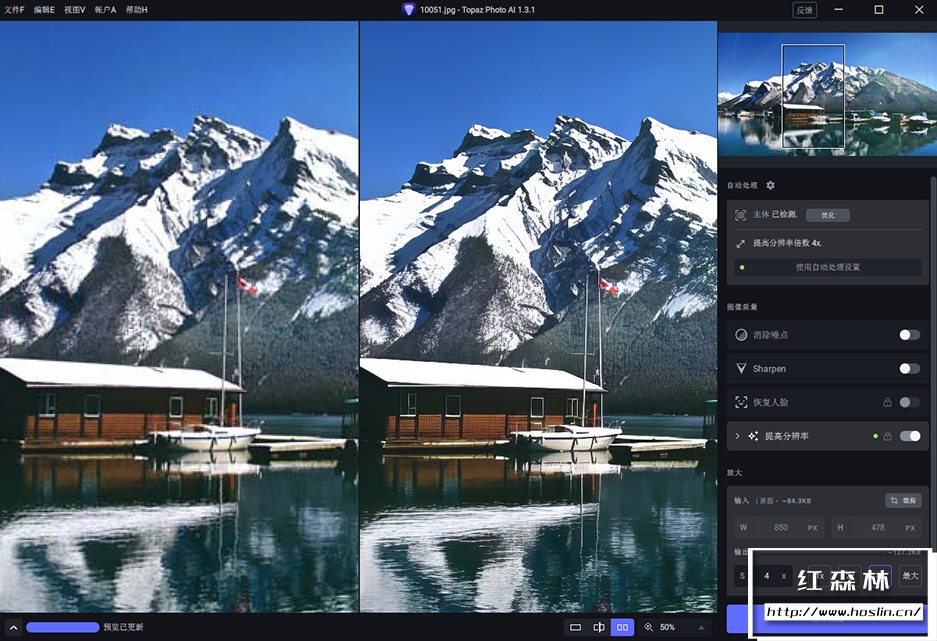Click the input width W field
The height and width of the screenshot is (641, 937).
tap(779, 527)
